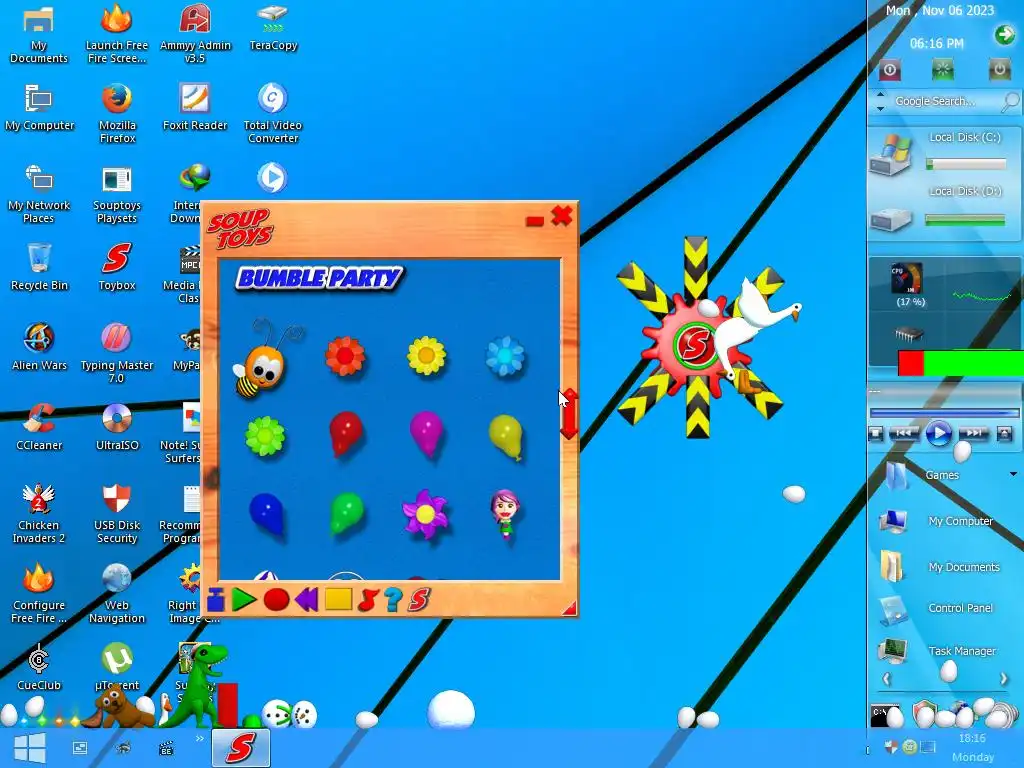Open CueClub desktop shortcut
This screenshot has width=1024, height=768.
pos(39,666)
